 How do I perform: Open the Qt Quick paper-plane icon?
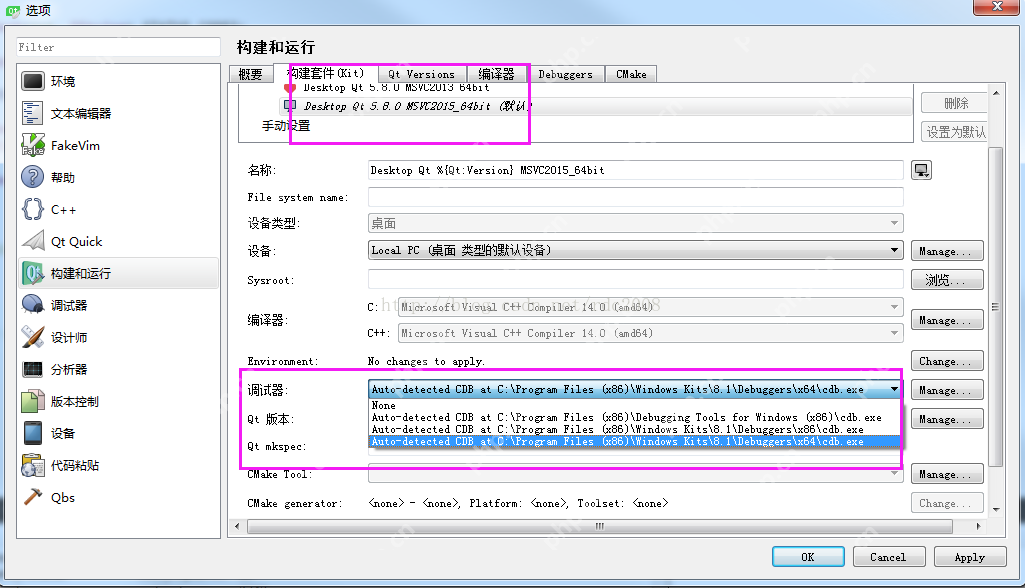pos(33,241)
